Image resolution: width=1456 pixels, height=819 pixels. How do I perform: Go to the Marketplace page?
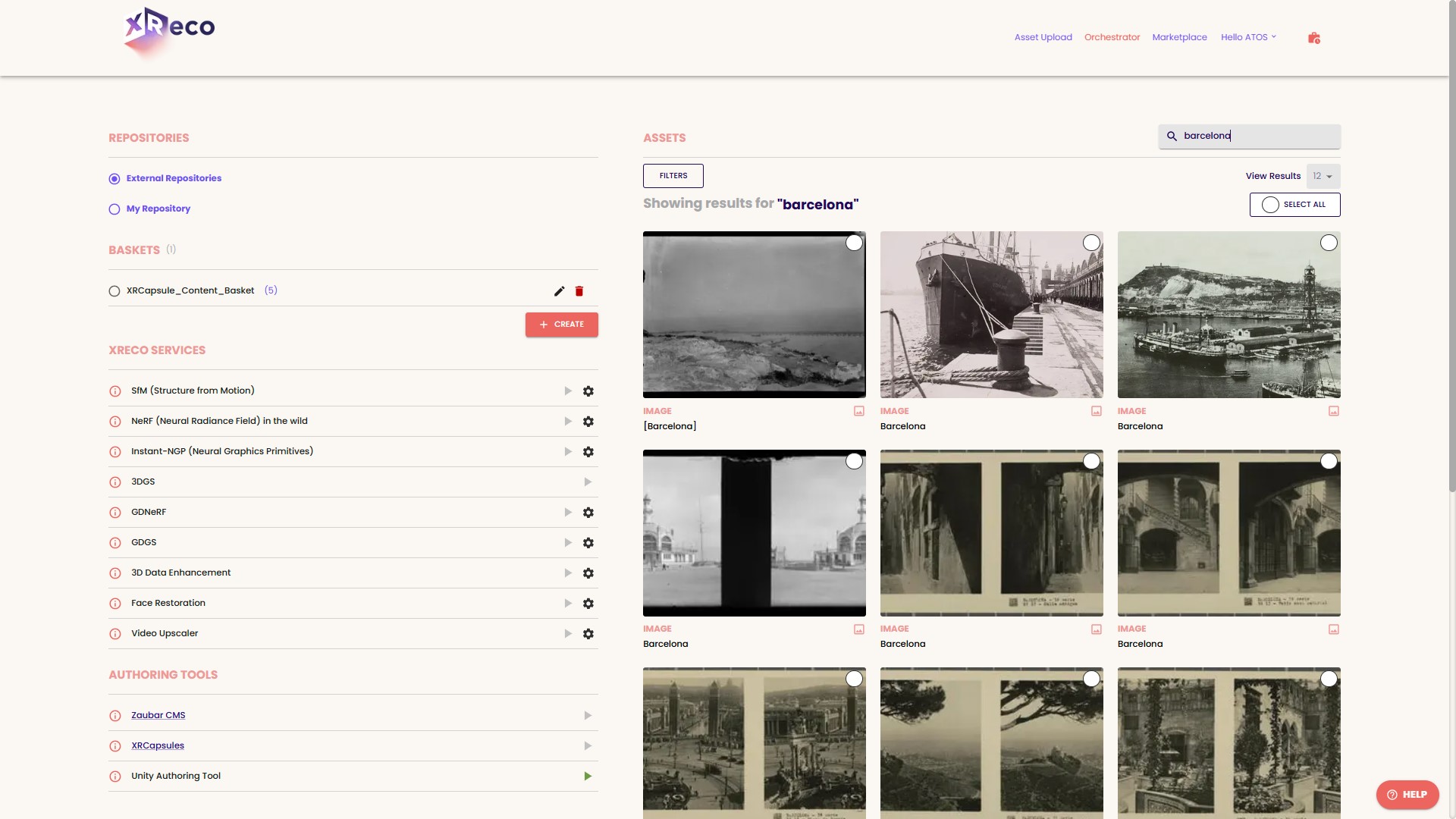pyautogui.click(x=1179, y=37)
